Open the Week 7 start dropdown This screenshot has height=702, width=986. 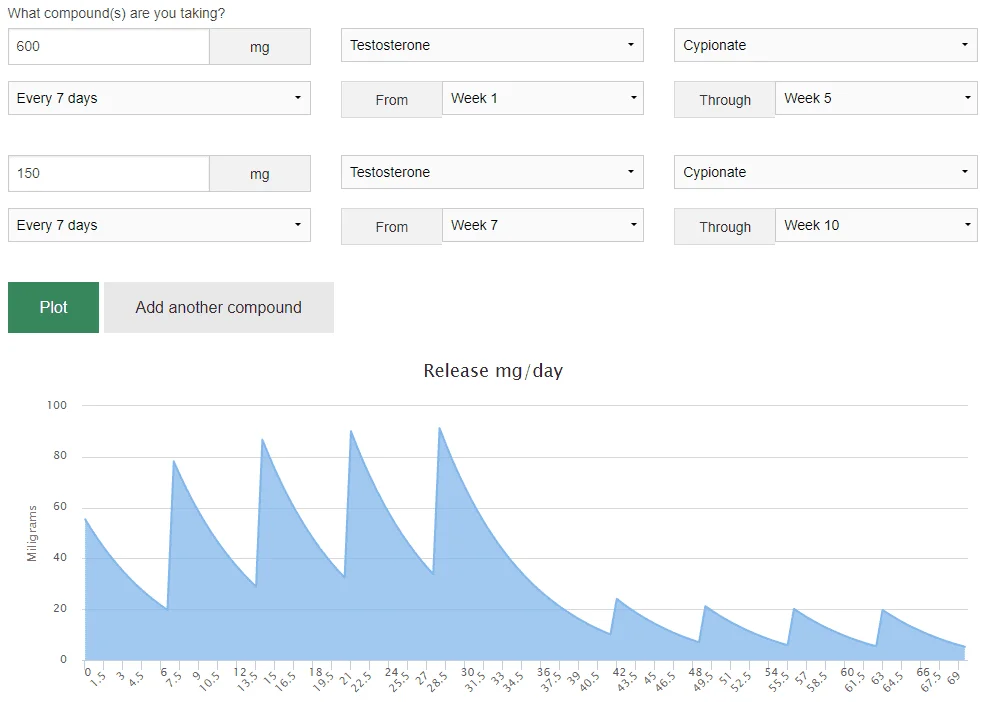pyautogui.click(x=542, y=225)
